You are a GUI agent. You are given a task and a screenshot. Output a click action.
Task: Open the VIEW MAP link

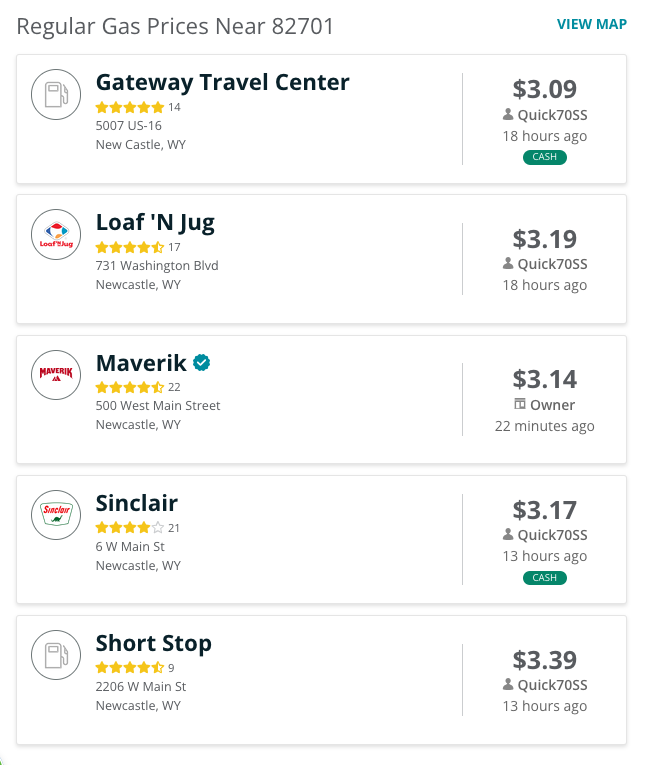[x=591, y=24]
